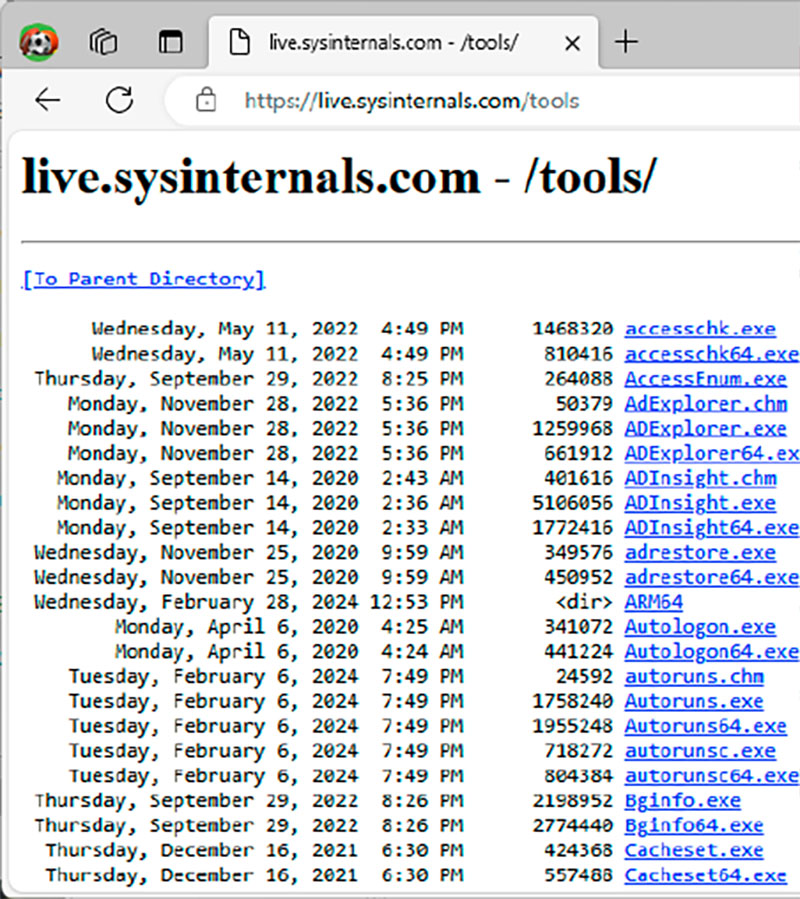
Task: Download accesschk.exe
Action: [x=700, y=329]
